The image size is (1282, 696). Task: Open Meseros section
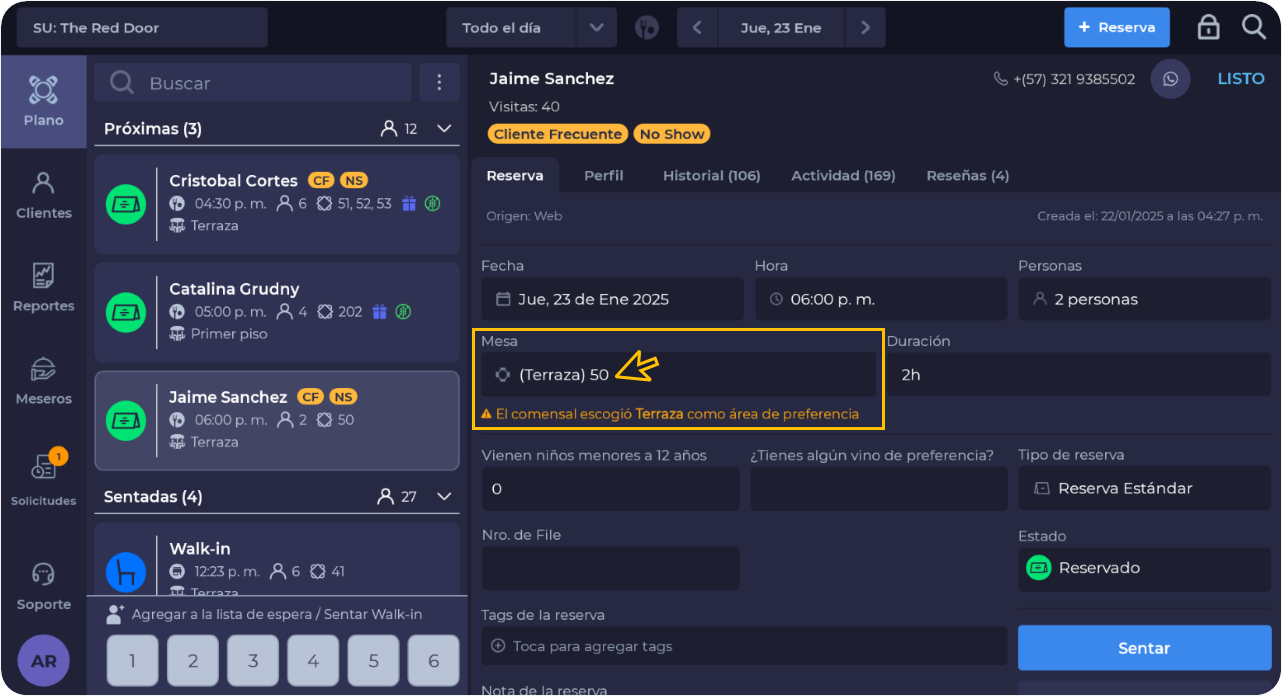(43, 381)
